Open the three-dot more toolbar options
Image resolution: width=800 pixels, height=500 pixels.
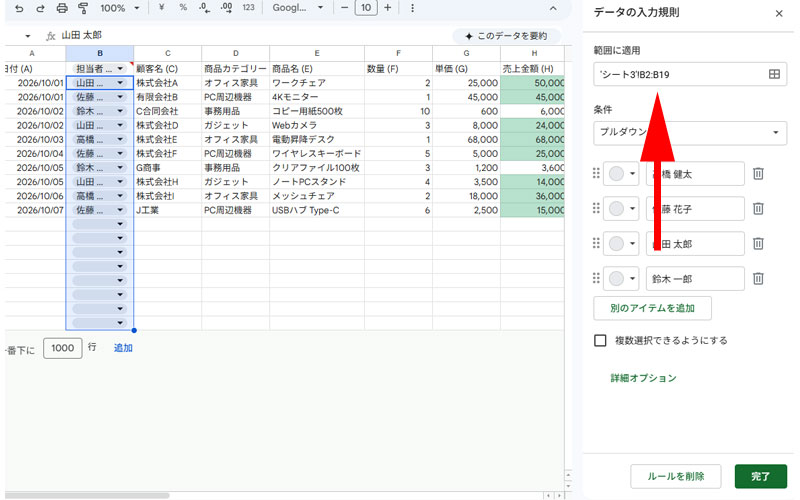coord(412,8)
